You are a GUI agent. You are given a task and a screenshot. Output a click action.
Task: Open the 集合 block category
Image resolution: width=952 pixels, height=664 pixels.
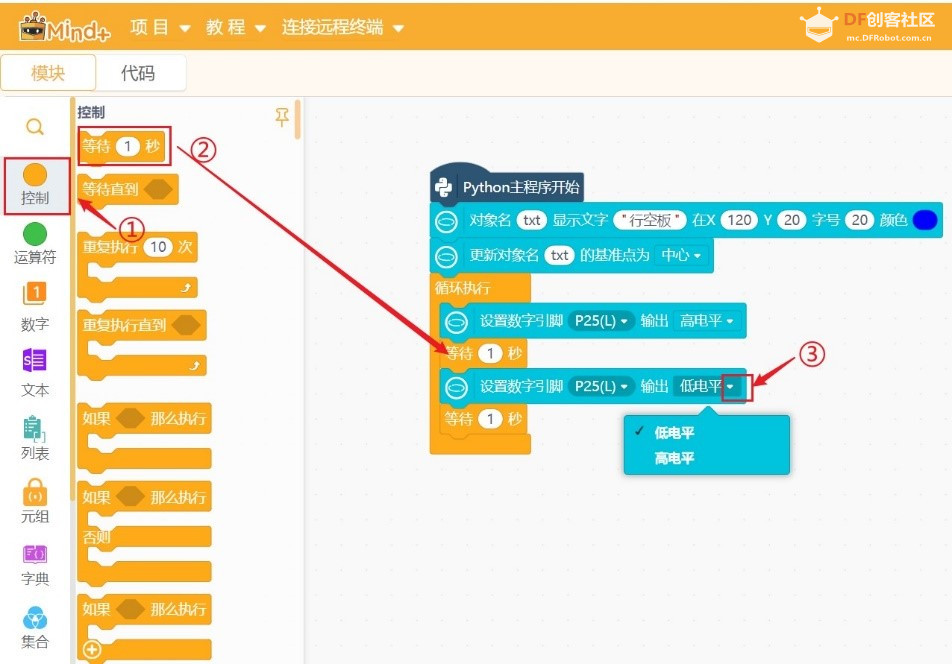[35, 627]
